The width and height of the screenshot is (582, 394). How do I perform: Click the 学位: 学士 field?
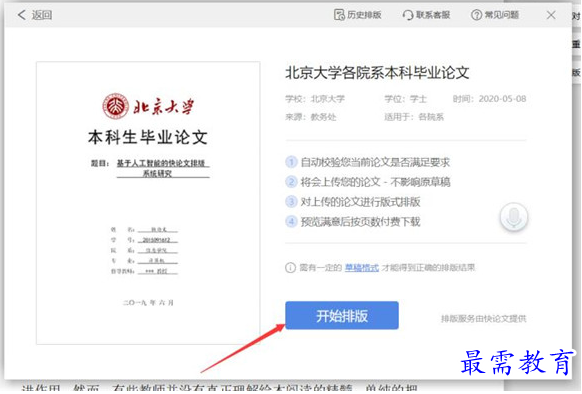tap(405, 99)
